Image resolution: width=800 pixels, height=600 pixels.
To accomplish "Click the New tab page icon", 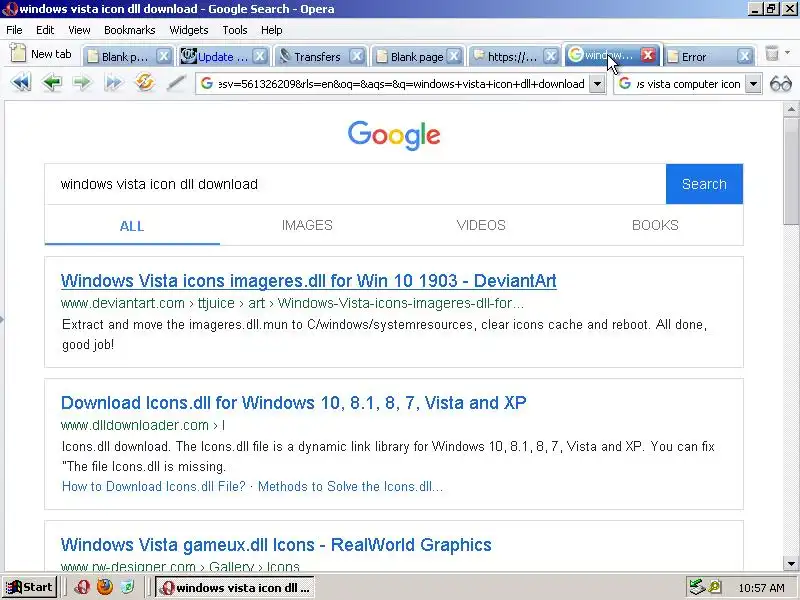I will 18,53.
